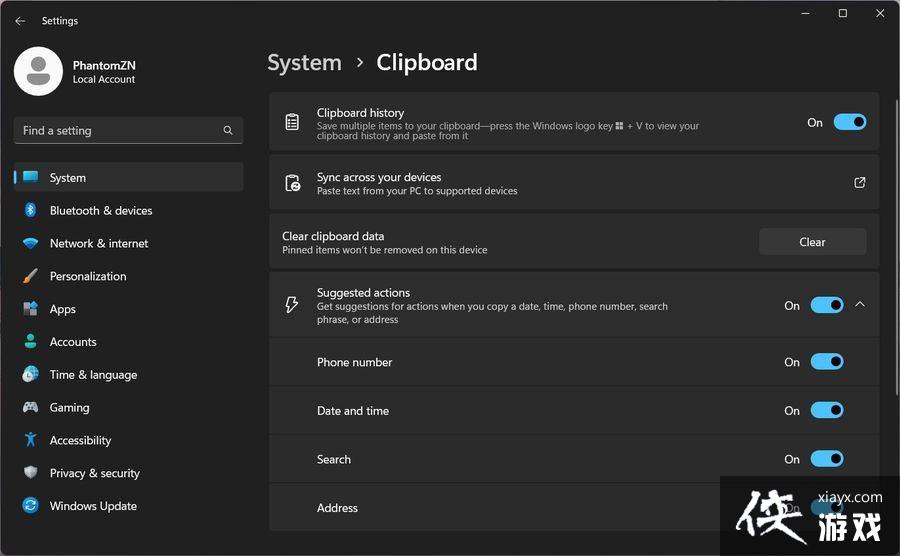Image resolution: width=900 pixels, height=556 pixels.
Task: Click the Clipboard history clipboard icon
Action: (x=292, y=122)
